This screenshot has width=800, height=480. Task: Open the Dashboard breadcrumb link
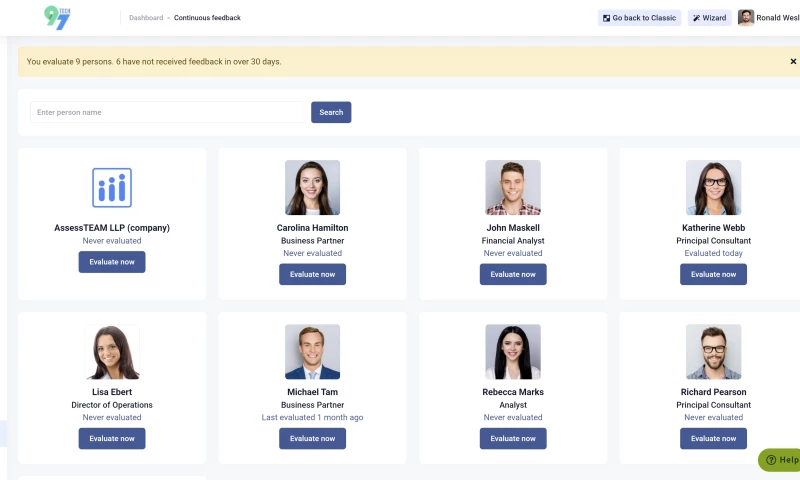(145, 18)
